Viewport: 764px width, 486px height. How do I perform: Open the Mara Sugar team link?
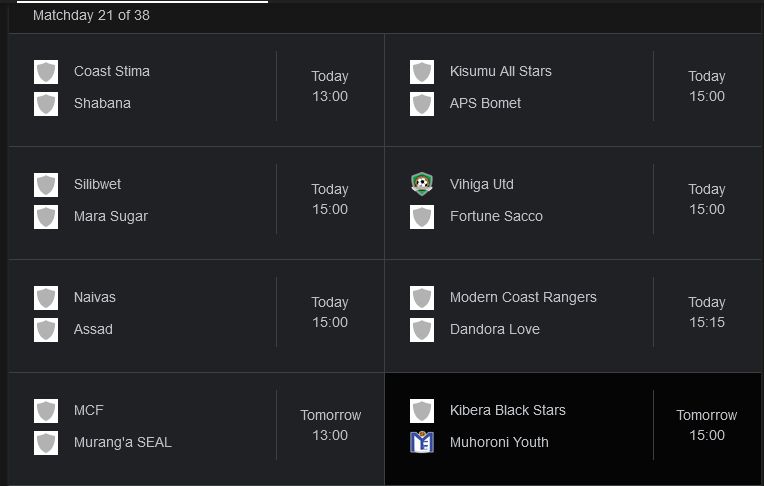pyautogui.click(x=111, y=216)
